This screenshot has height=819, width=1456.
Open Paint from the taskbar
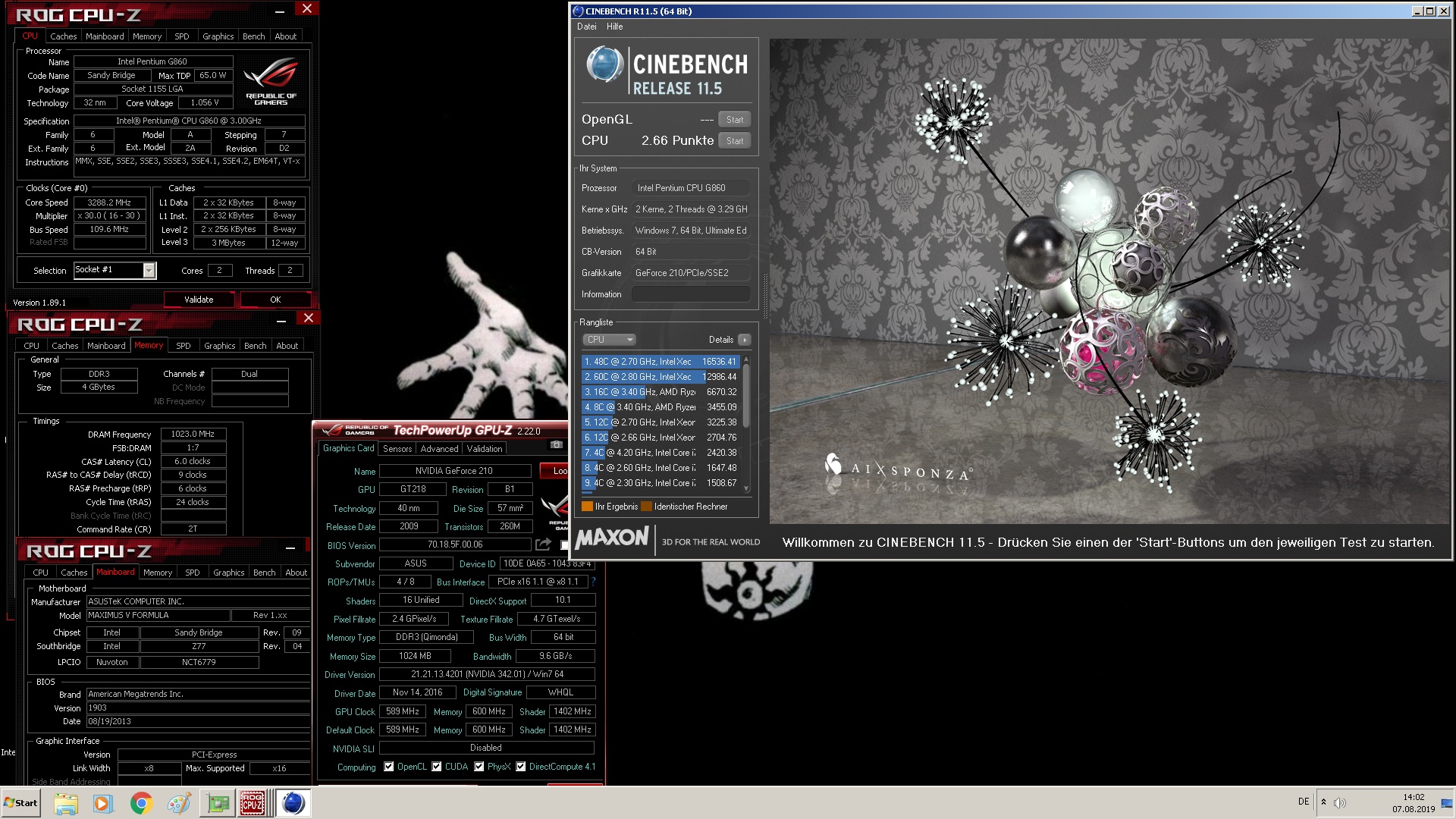pyautogui.click(x=179, y=803)
